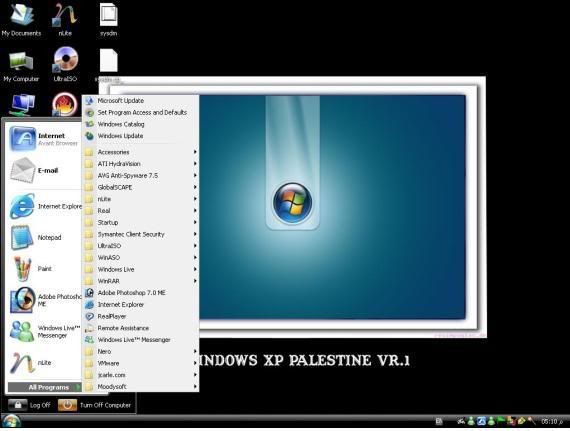Click Turn Off Computer button
This screenshot has height=431, width=570.
[95, 405]
